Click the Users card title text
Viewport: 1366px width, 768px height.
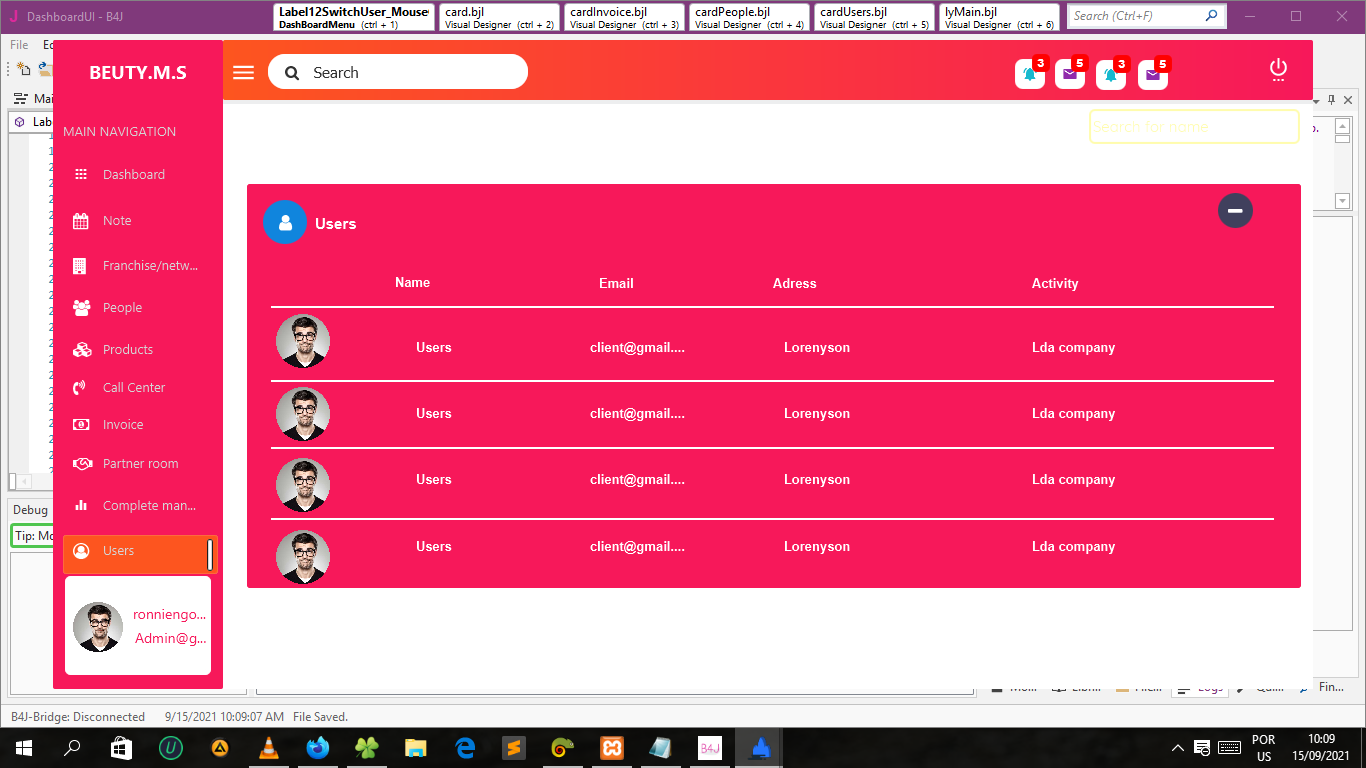(336, 224)
